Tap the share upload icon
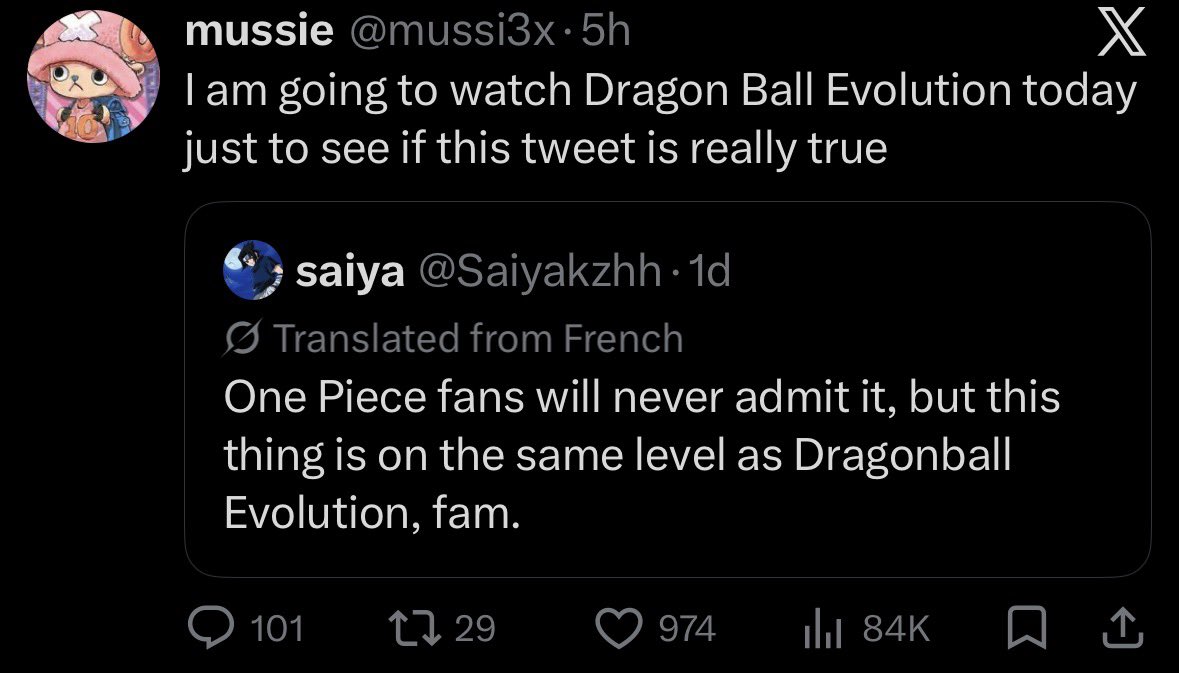 (1120, 628)
